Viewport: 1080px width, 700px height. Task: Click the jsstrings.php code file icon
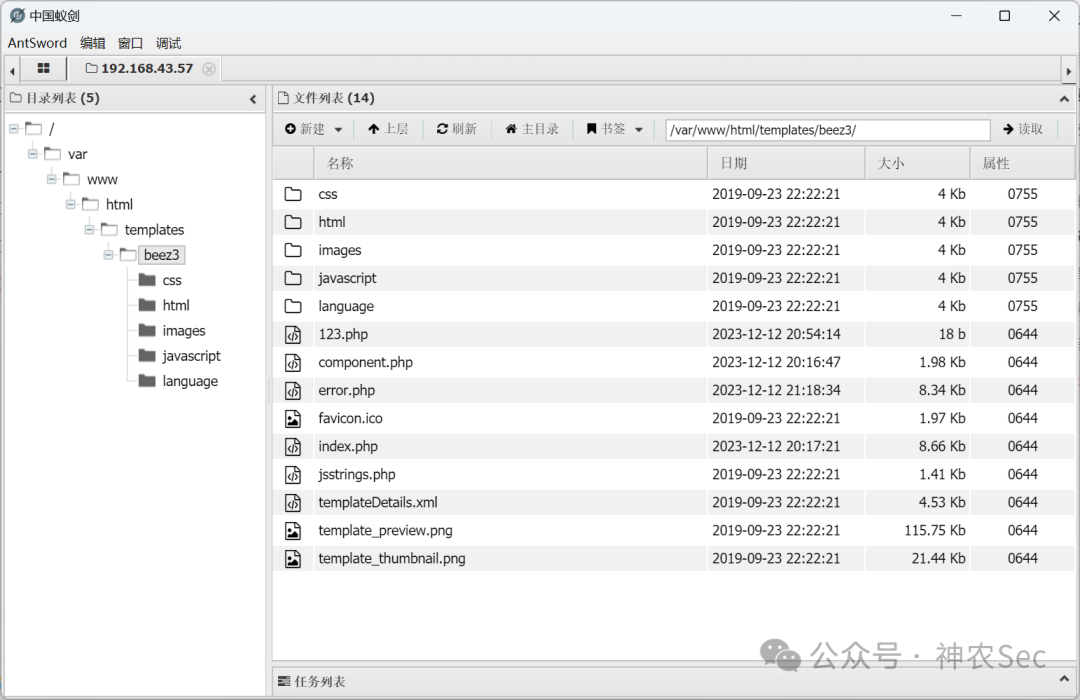[293, 474]
